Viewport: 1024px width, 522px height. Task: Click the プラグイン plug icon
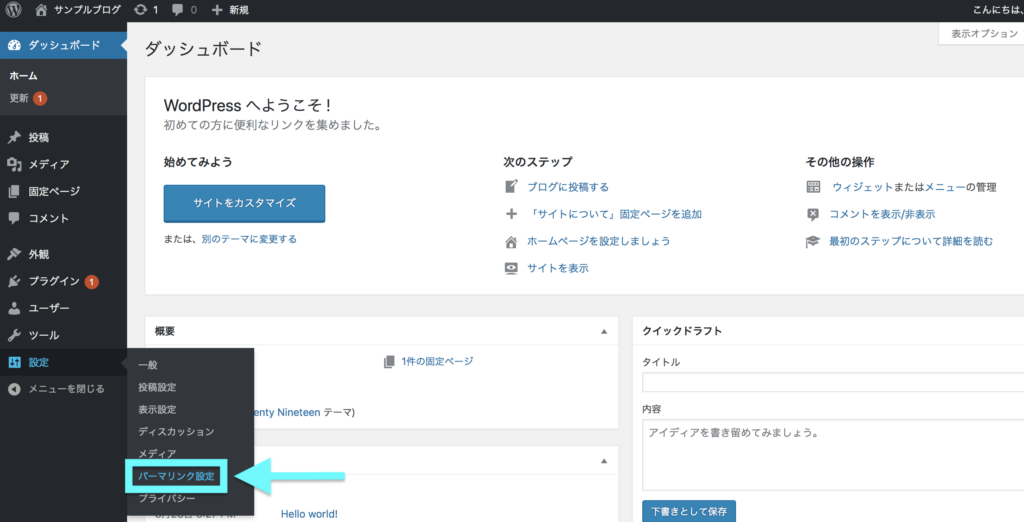click(x=14, y=282)
